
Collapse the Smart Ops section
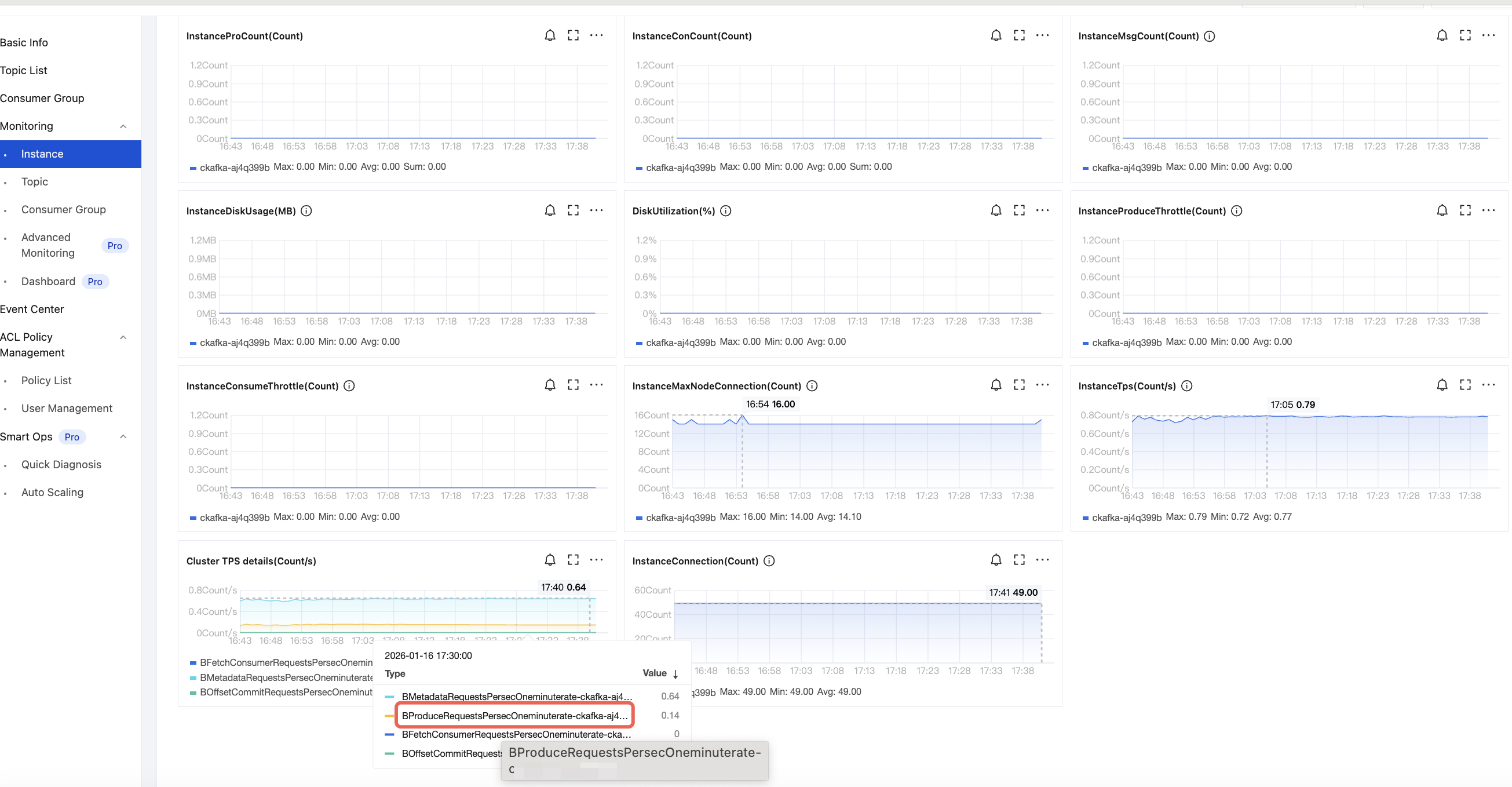click(123, 436)
